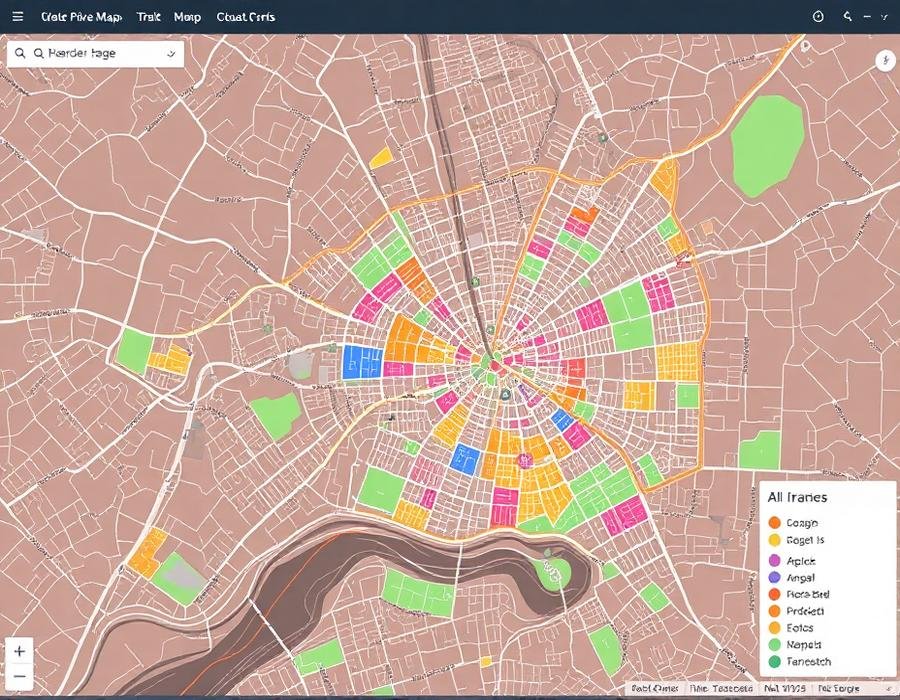Click the top bar icon right of the circle icon

coord(848,16)
